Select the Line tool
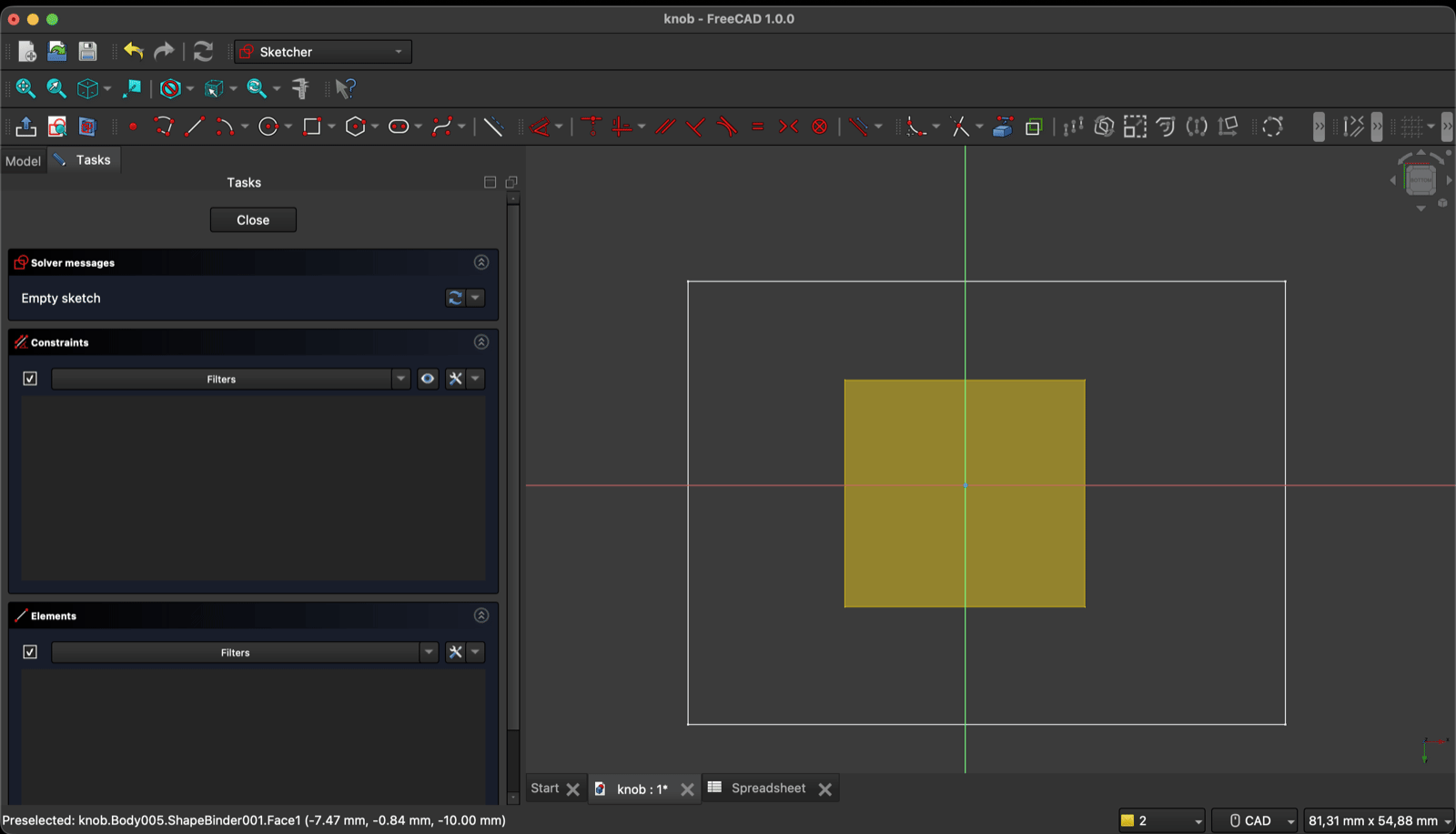 195,127
